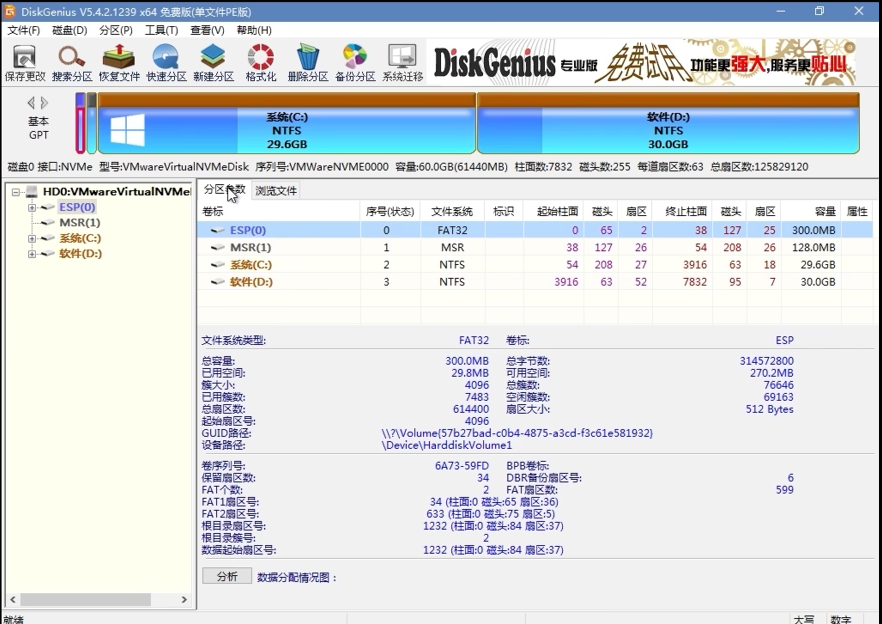
Task: Click the drive icon of ESP(0) table row
Action: (217, 230)
